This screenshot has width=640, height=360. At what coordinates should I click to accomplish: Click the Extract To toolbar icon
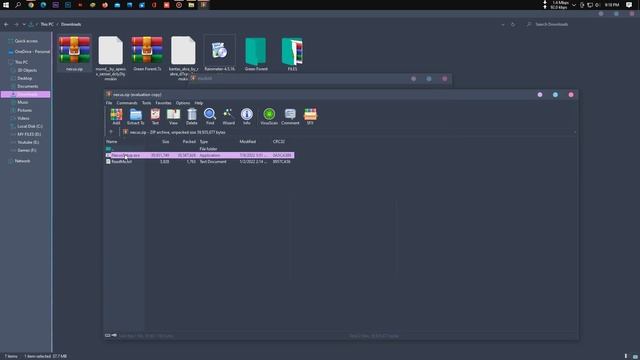[x=136, y=117]
